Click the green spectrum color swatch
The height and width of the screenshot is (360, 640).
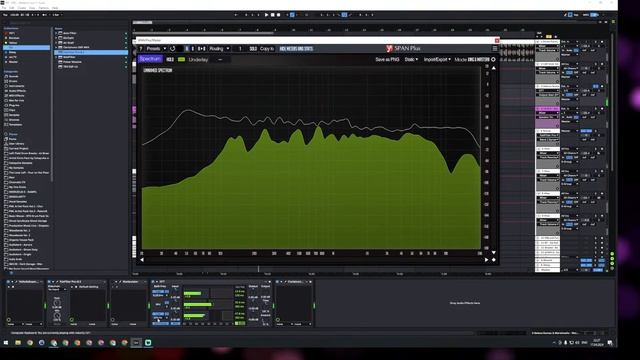(182, 60)
